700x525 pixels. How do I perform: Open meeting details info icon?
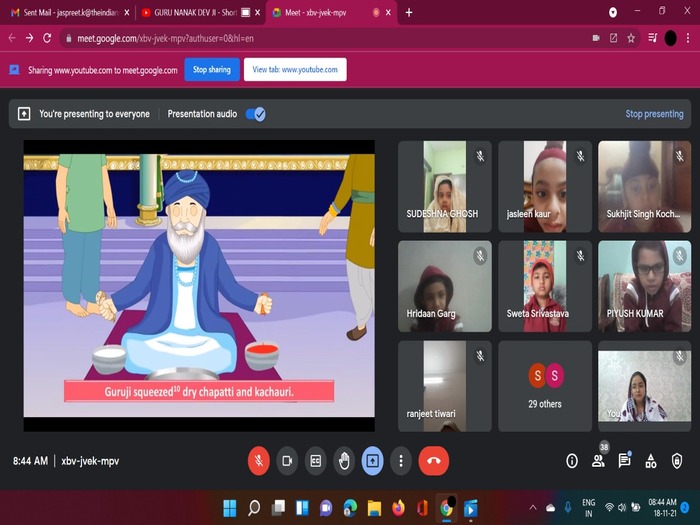pyautogui.click(x=572, y=461)
